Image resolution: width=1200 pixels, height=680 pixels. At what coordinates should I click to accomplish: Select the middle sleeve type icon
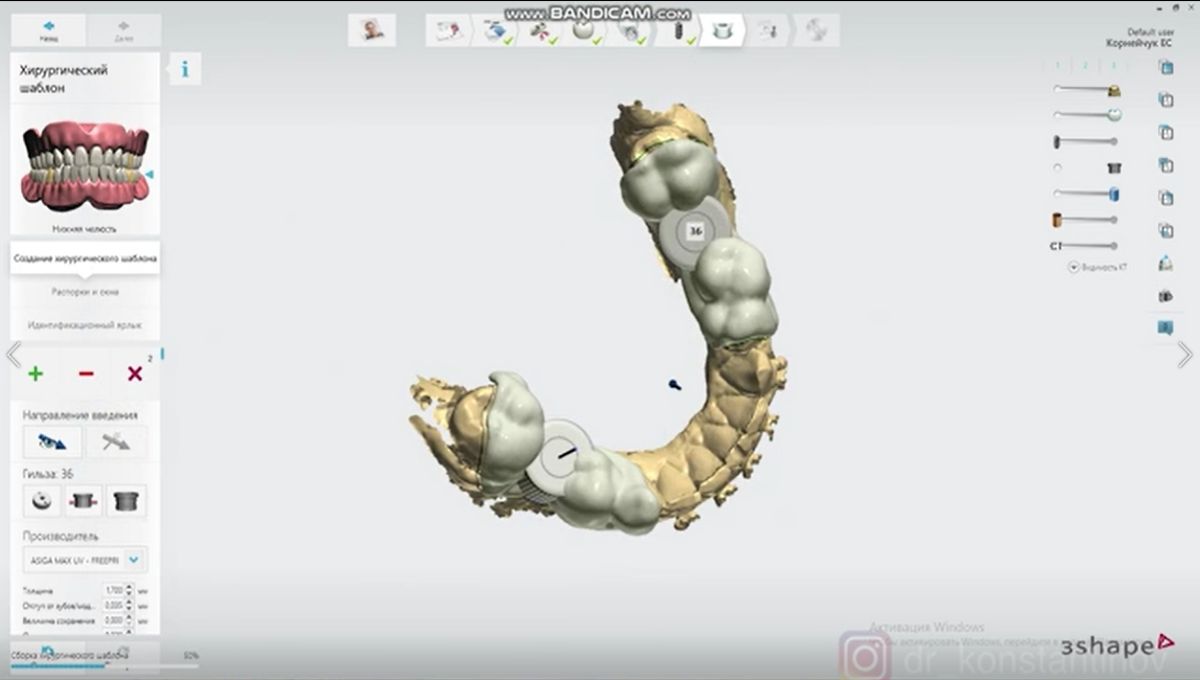click(84, 500)
